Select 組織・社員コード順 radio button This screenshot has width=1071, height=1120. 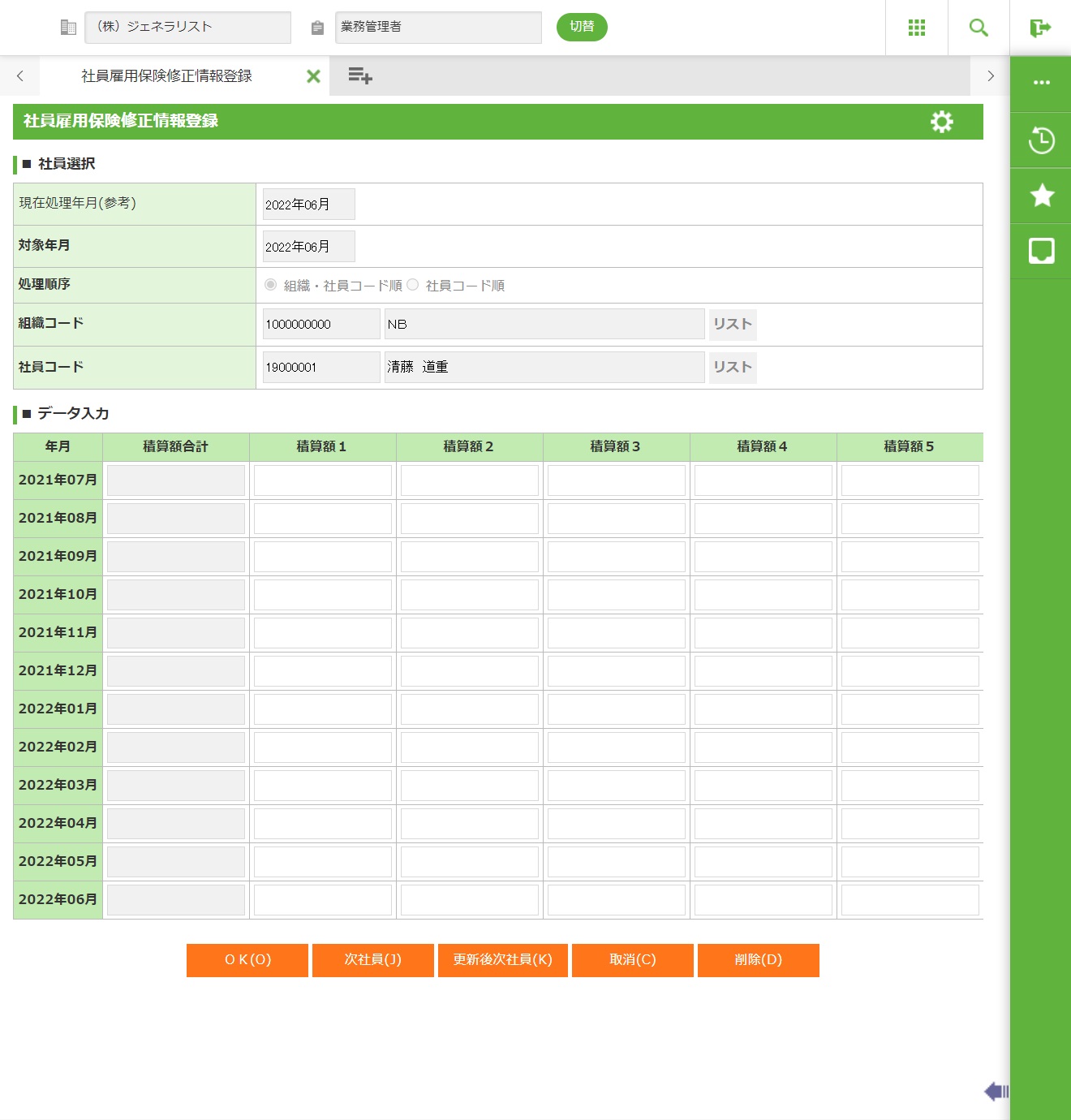pos(271,285)
